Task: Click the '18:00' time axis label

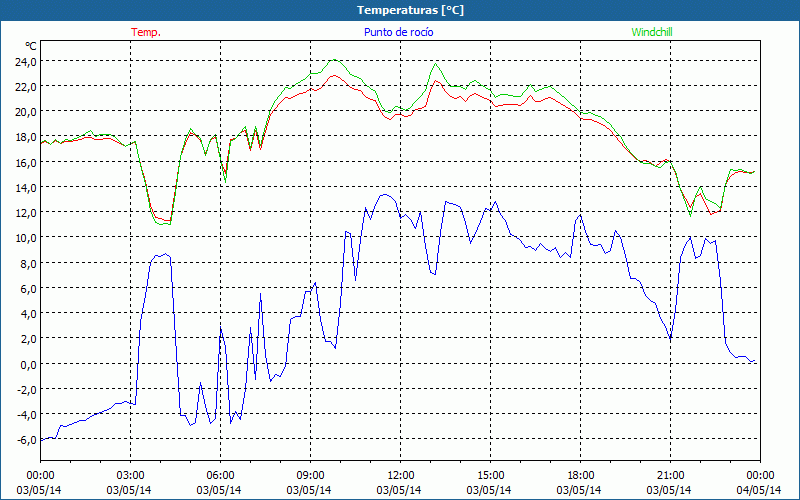Action: coord(581,476)
